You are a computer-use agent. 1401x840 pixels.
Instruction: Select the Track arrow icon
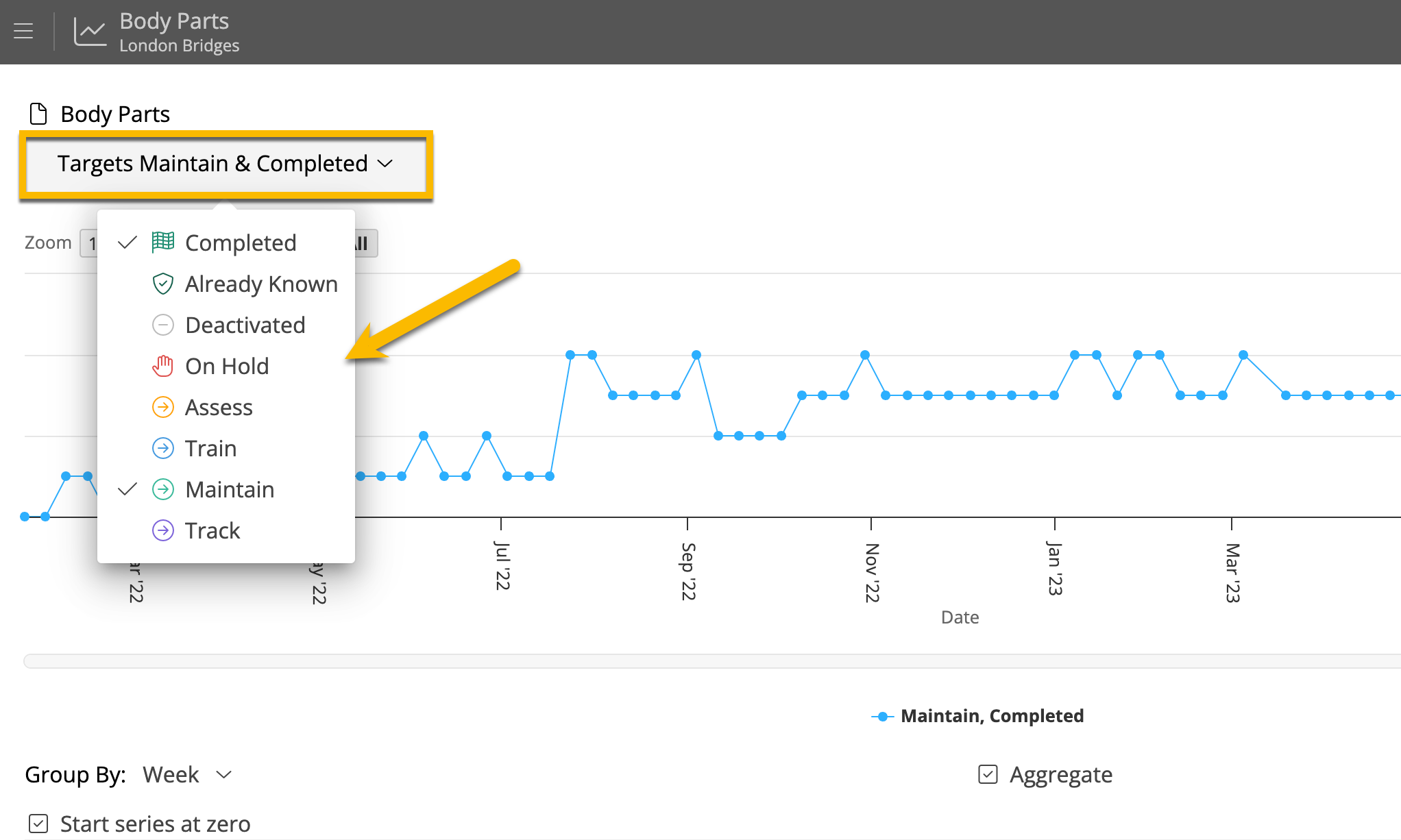coord(162,530)
